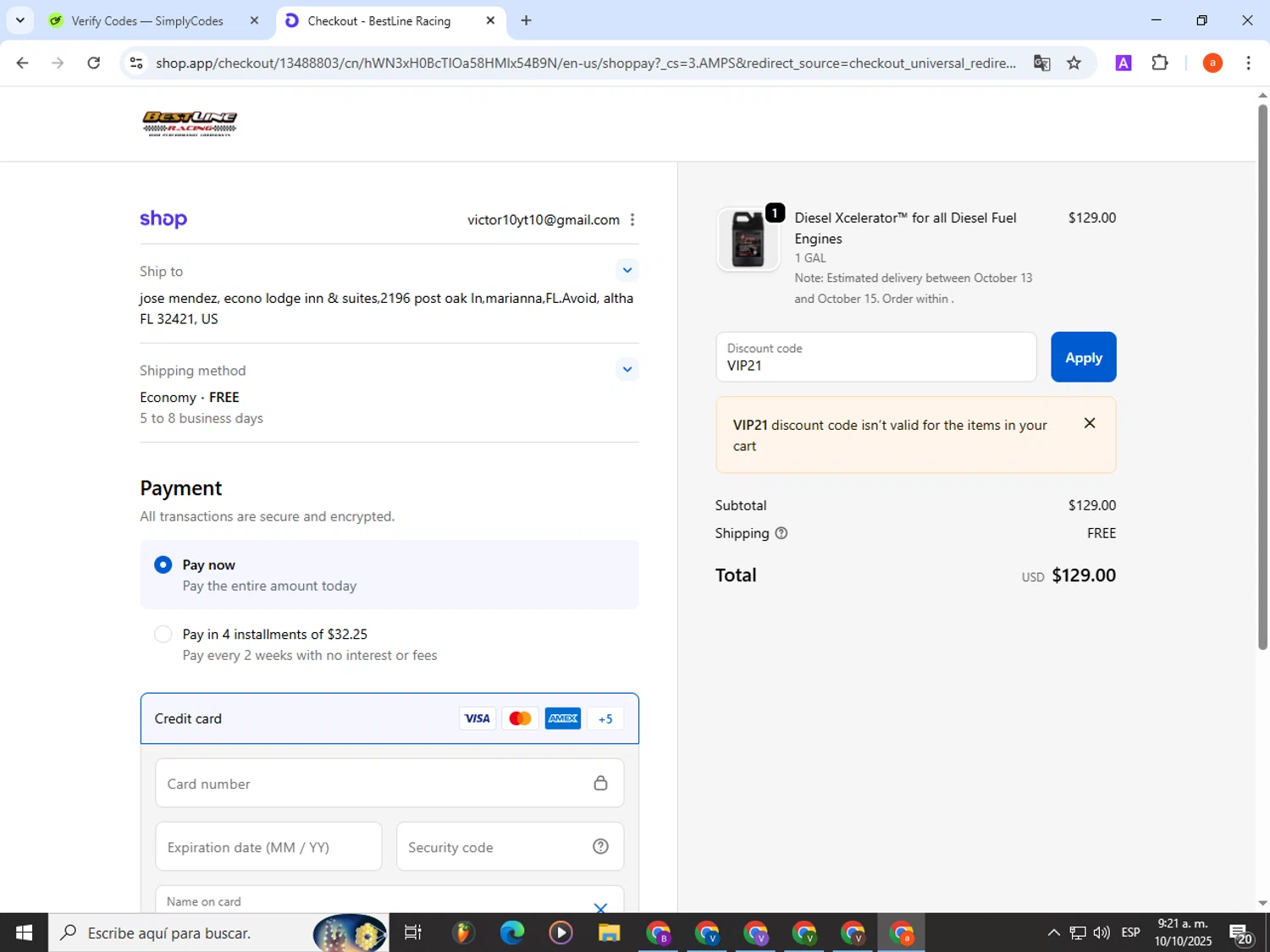Open network icon in system tray
The height and width of the screenshot is (952, 1270).
[x=1077, y=933]
